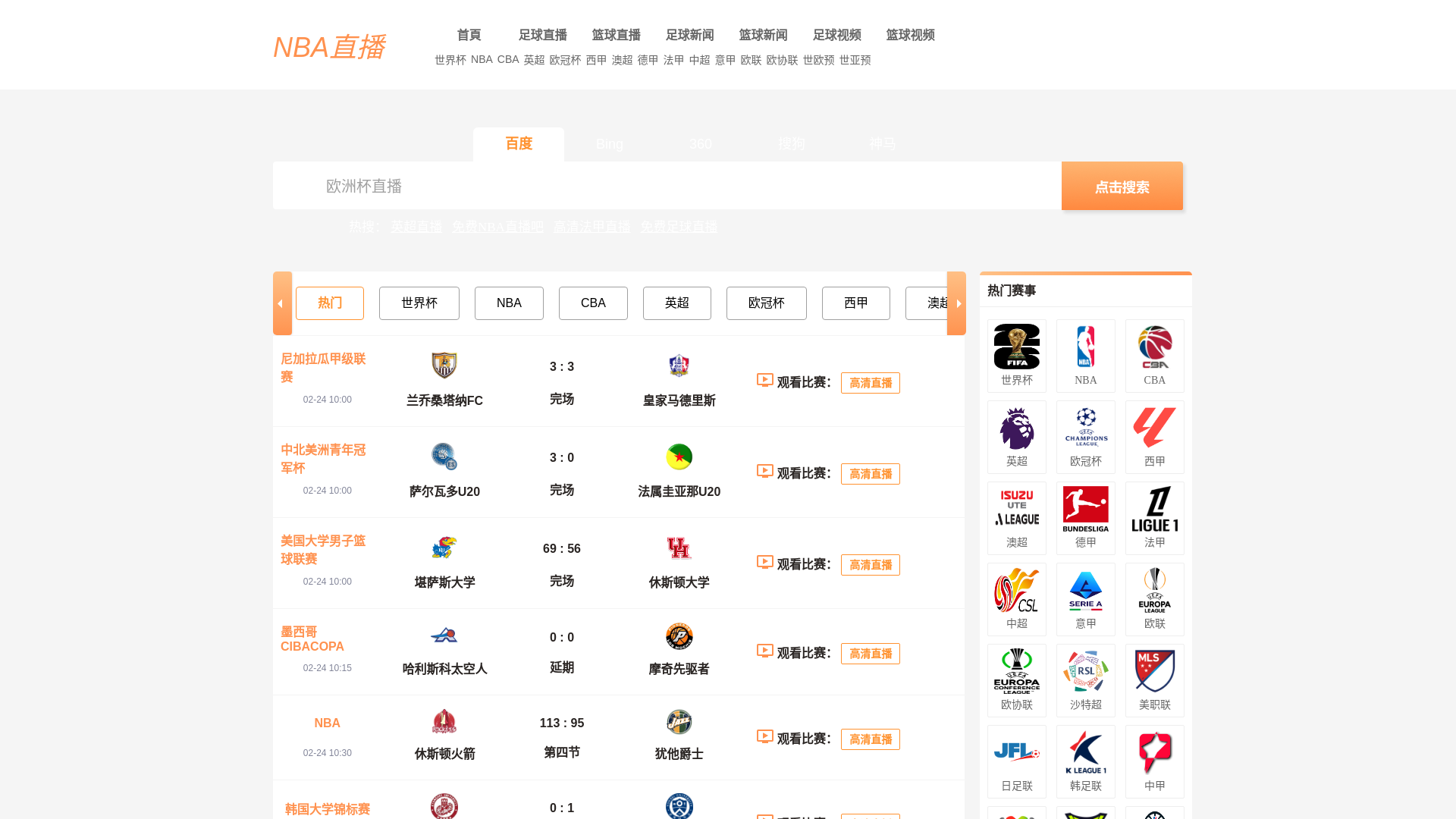Open the 欧冠杯 Champions League tile
1456x819 pixels.
coord(1085,437)
